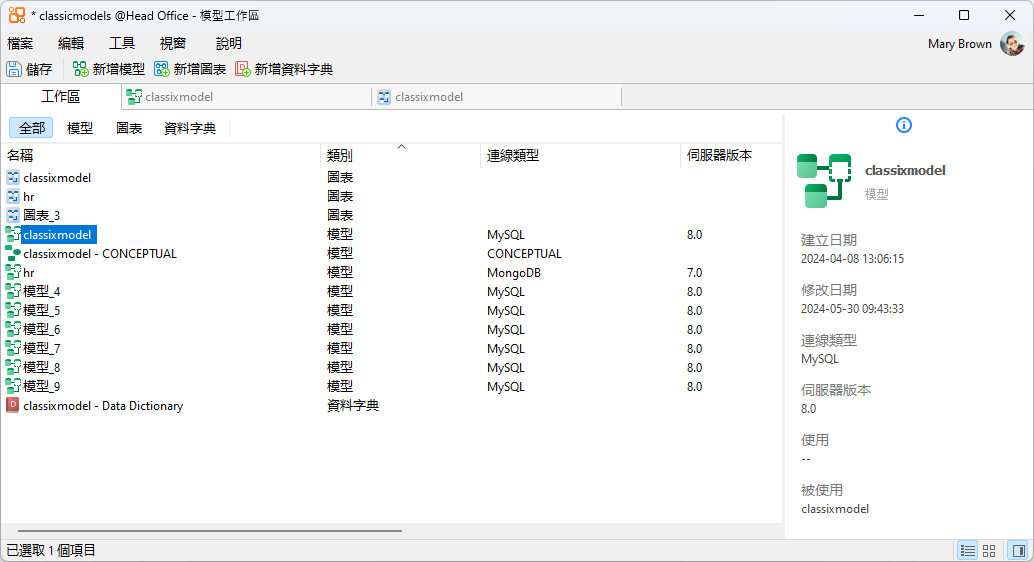This screenshot has width=1034, height=562.
Task: Click the Mary Brown username
Action: 959,44
